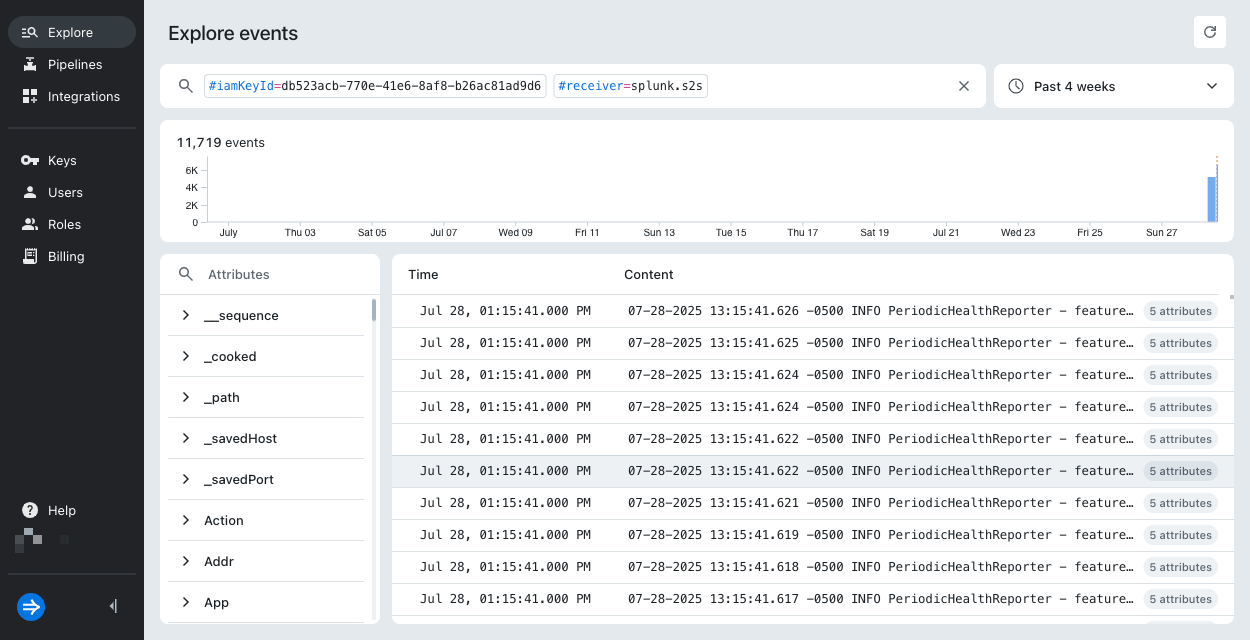Click the magnifier icon in Attributes search
The width and height of the screenshot is (1250, 640).
(x=185, y=274)
